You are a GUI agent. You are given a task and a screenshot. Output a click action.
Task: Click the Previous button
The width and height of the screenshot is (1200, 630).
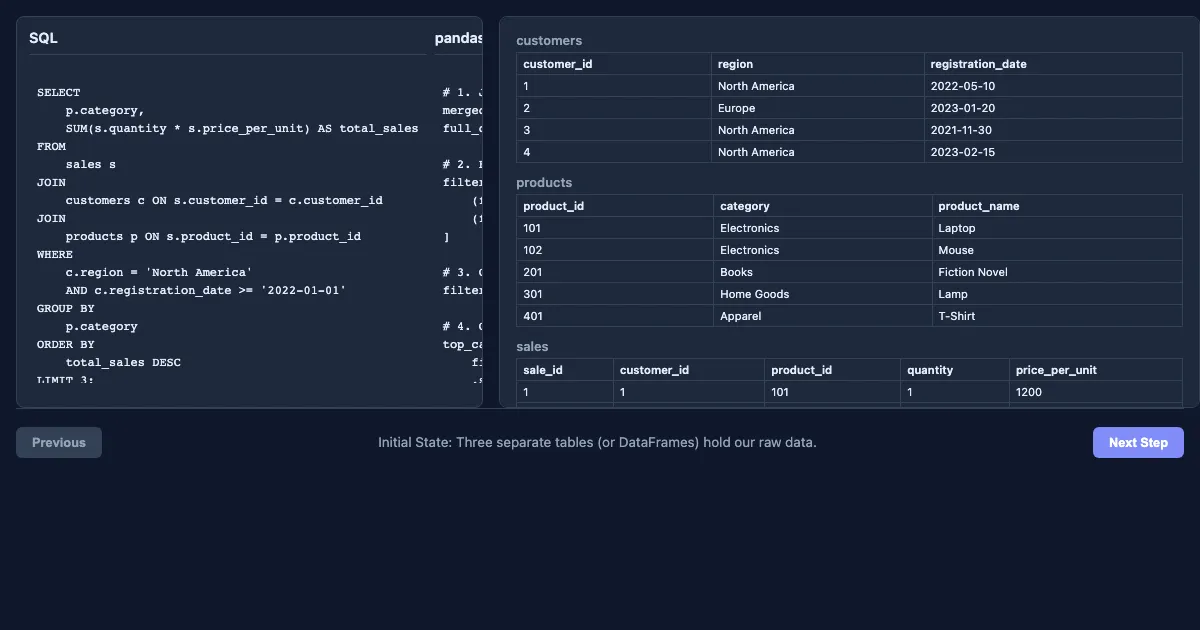[59, 442]
